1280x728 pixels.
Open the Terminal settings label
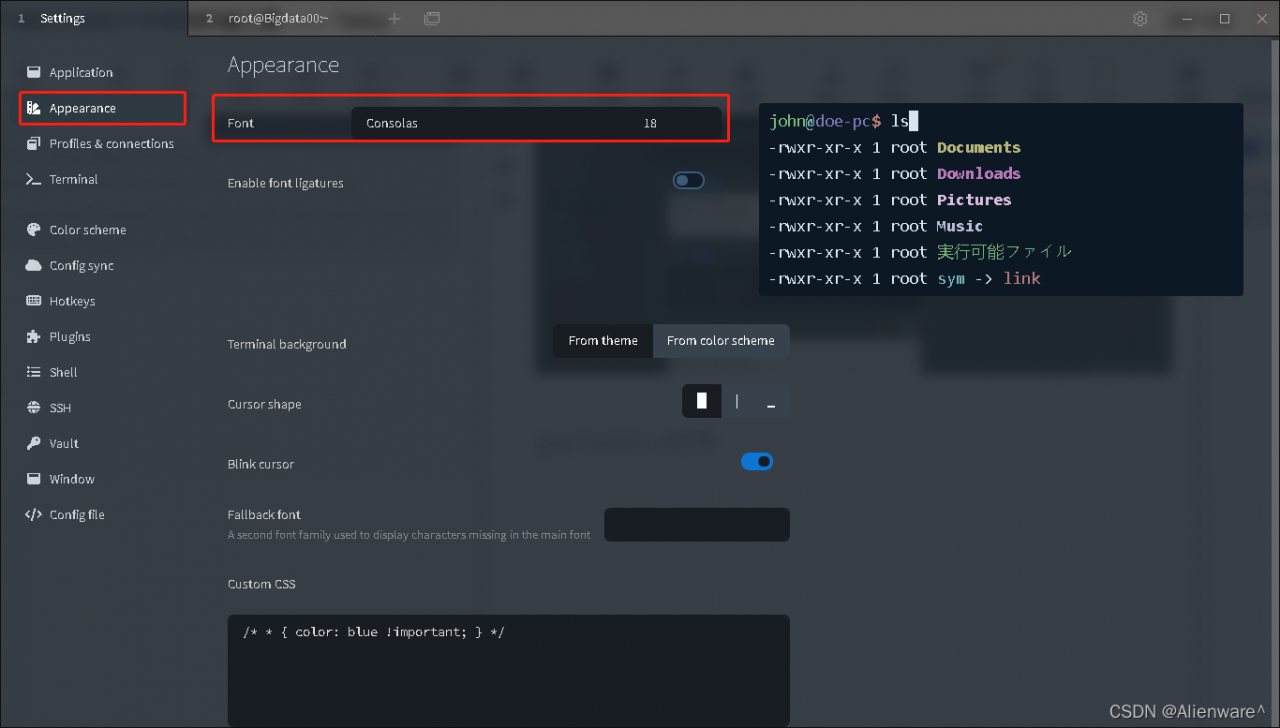point(74,180)
